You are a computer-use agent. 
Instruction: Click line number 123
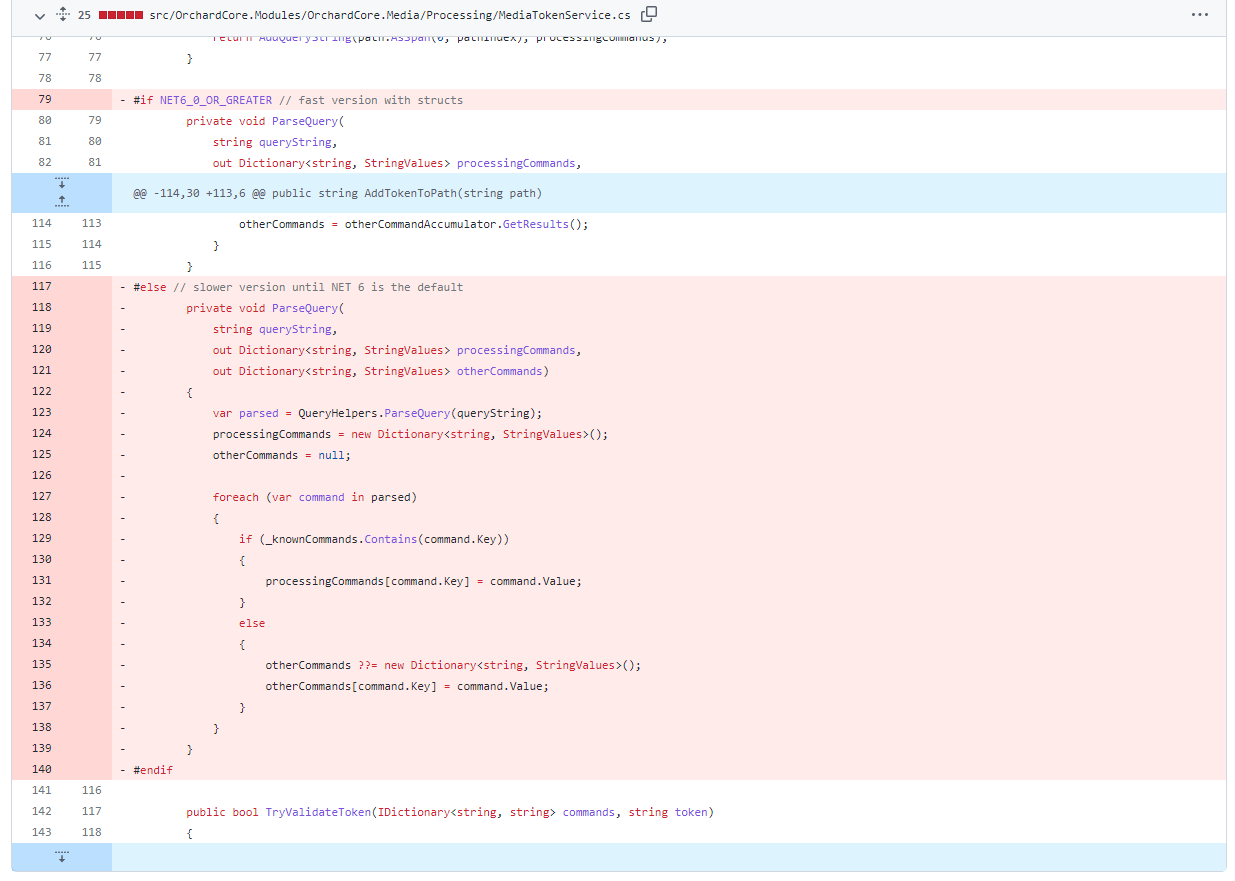tap(42, 413)
